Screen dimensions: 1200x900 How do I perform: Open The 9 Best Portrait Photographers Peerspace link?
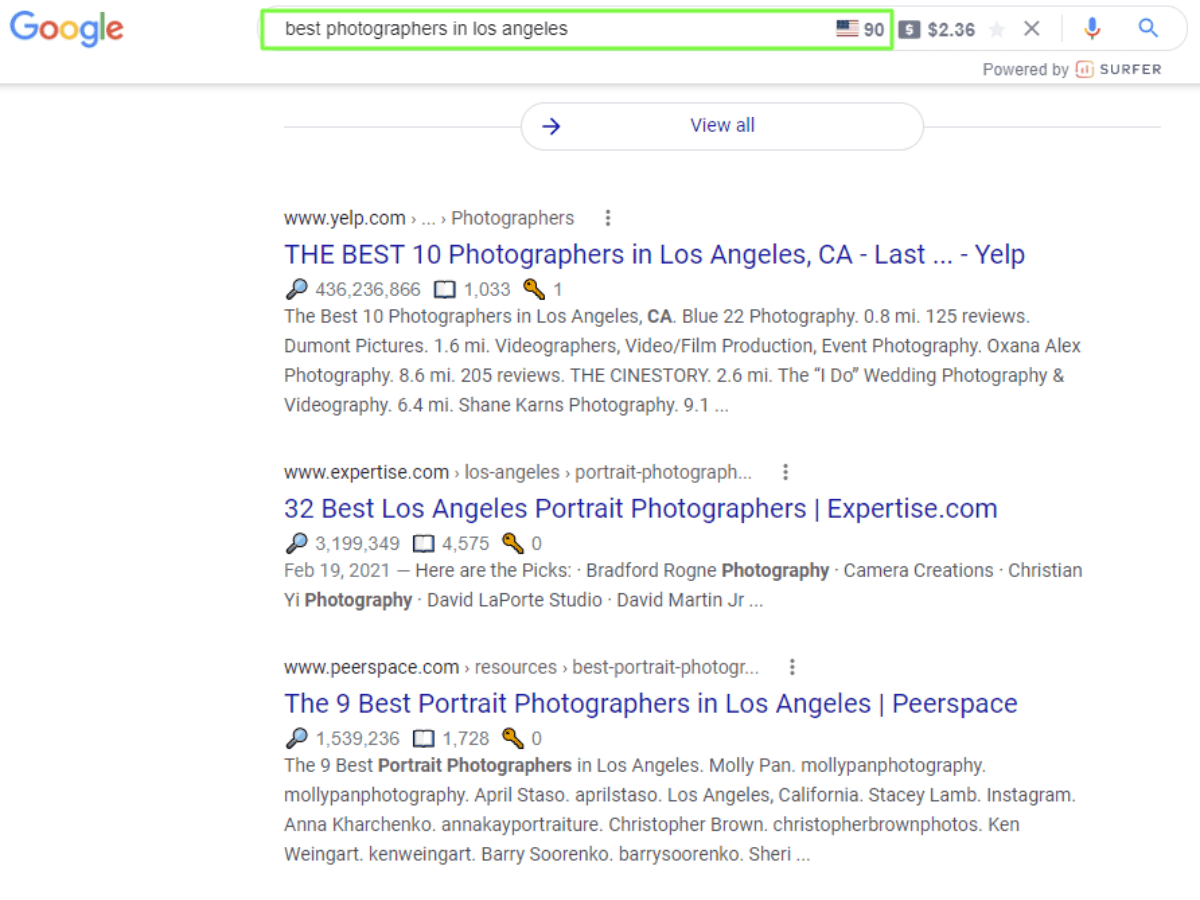coord(651,703)
